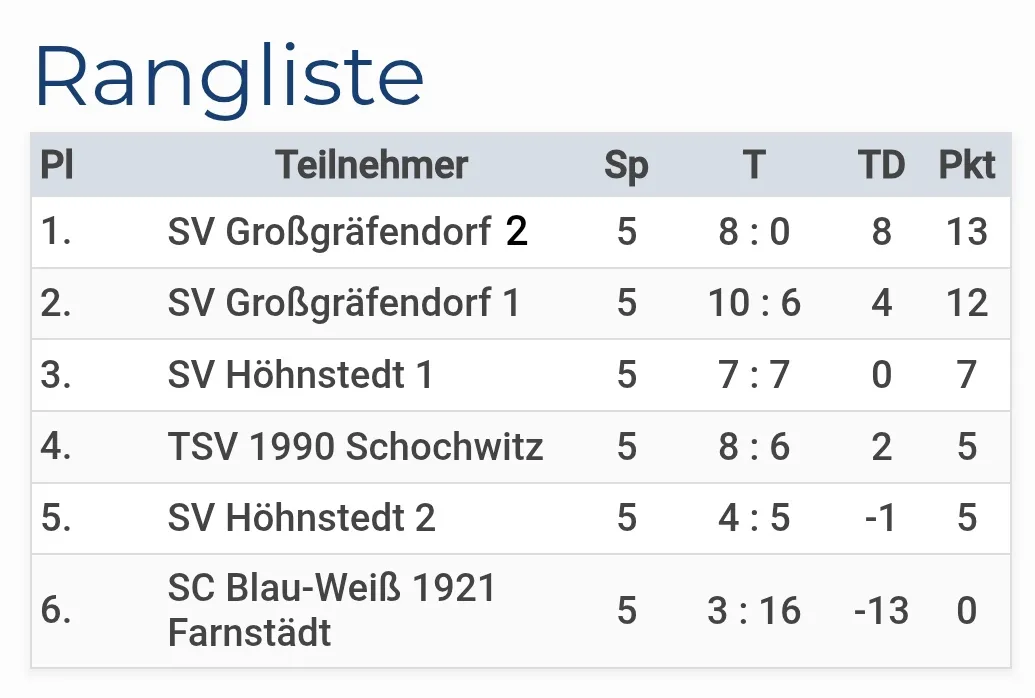
Task: Open SC Blau-Weiß 1921 Farnstädt entry
Action: click(x=332, y=610)
